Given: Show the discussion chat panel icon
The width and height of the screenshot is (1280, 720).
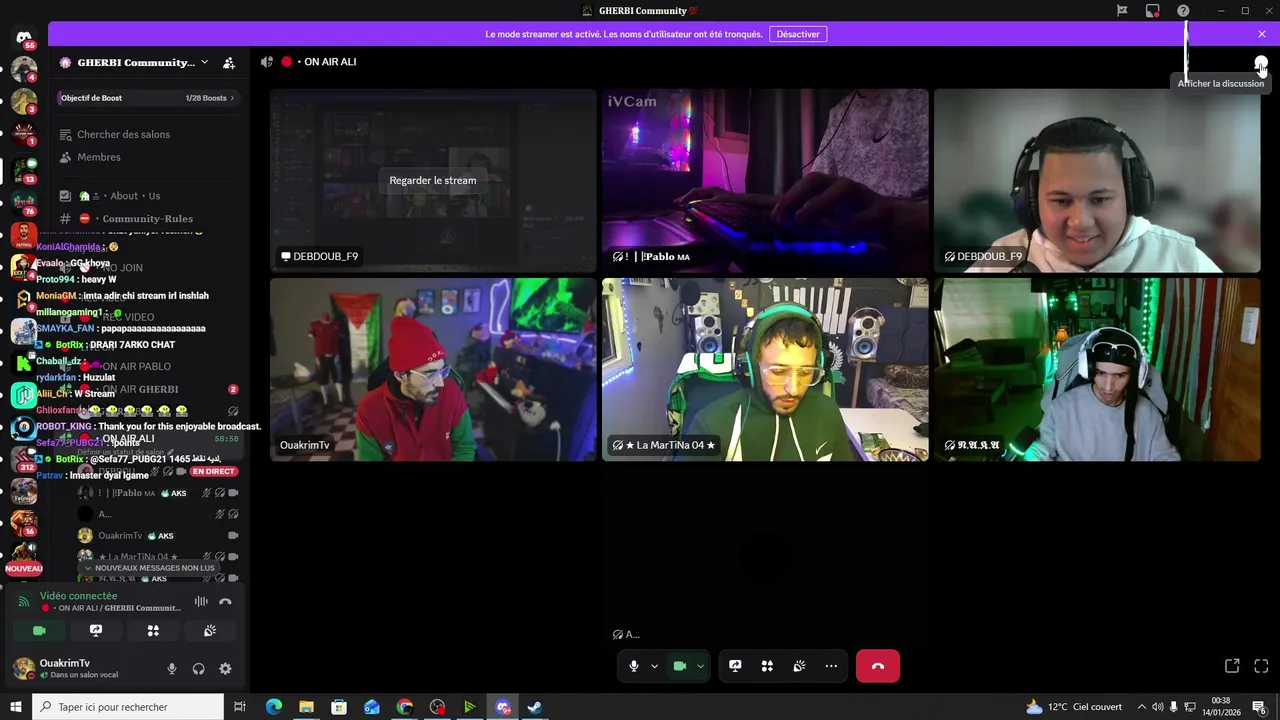Looking at the screenshot, I should click(x=1261, y=63).
